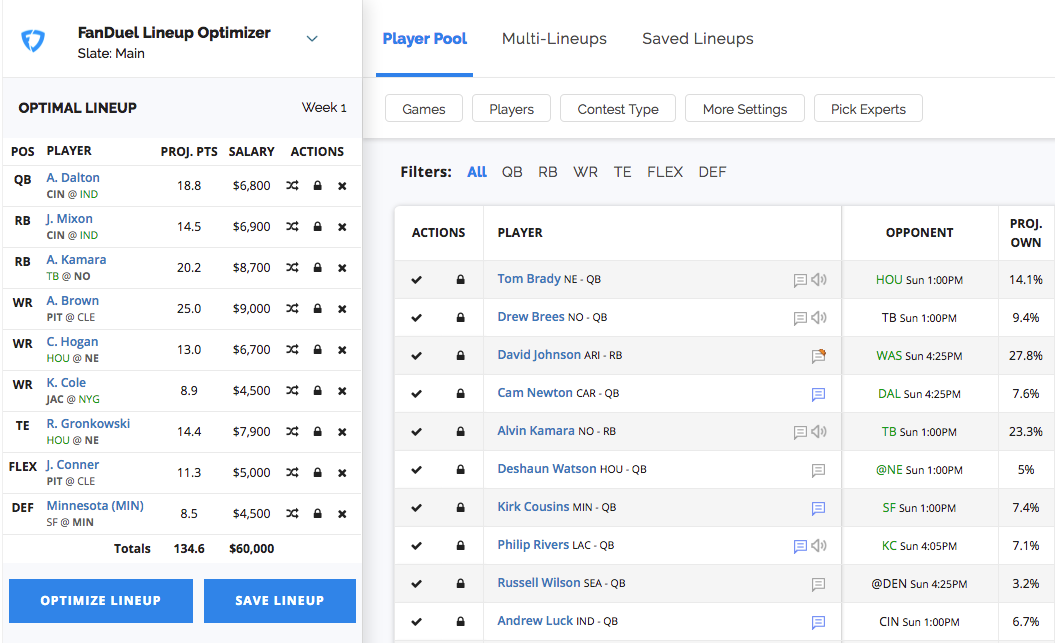Open the Multi-Lineups tab
Image resolution: width=1055 pixels, height=643 pixels.
point(554,39)
